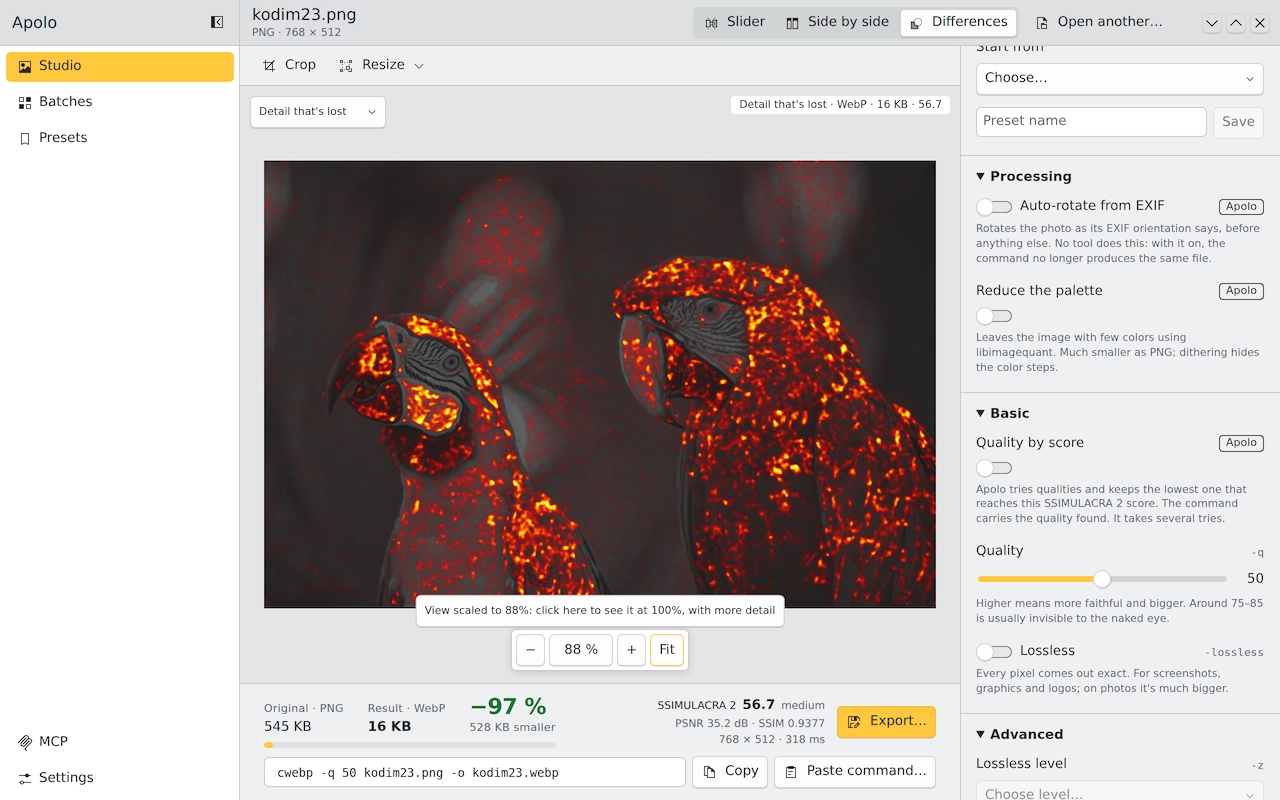Select the Crop tool
Image resolution: width=1280 pixels, height=800 pixels.
tap(289, 65)
